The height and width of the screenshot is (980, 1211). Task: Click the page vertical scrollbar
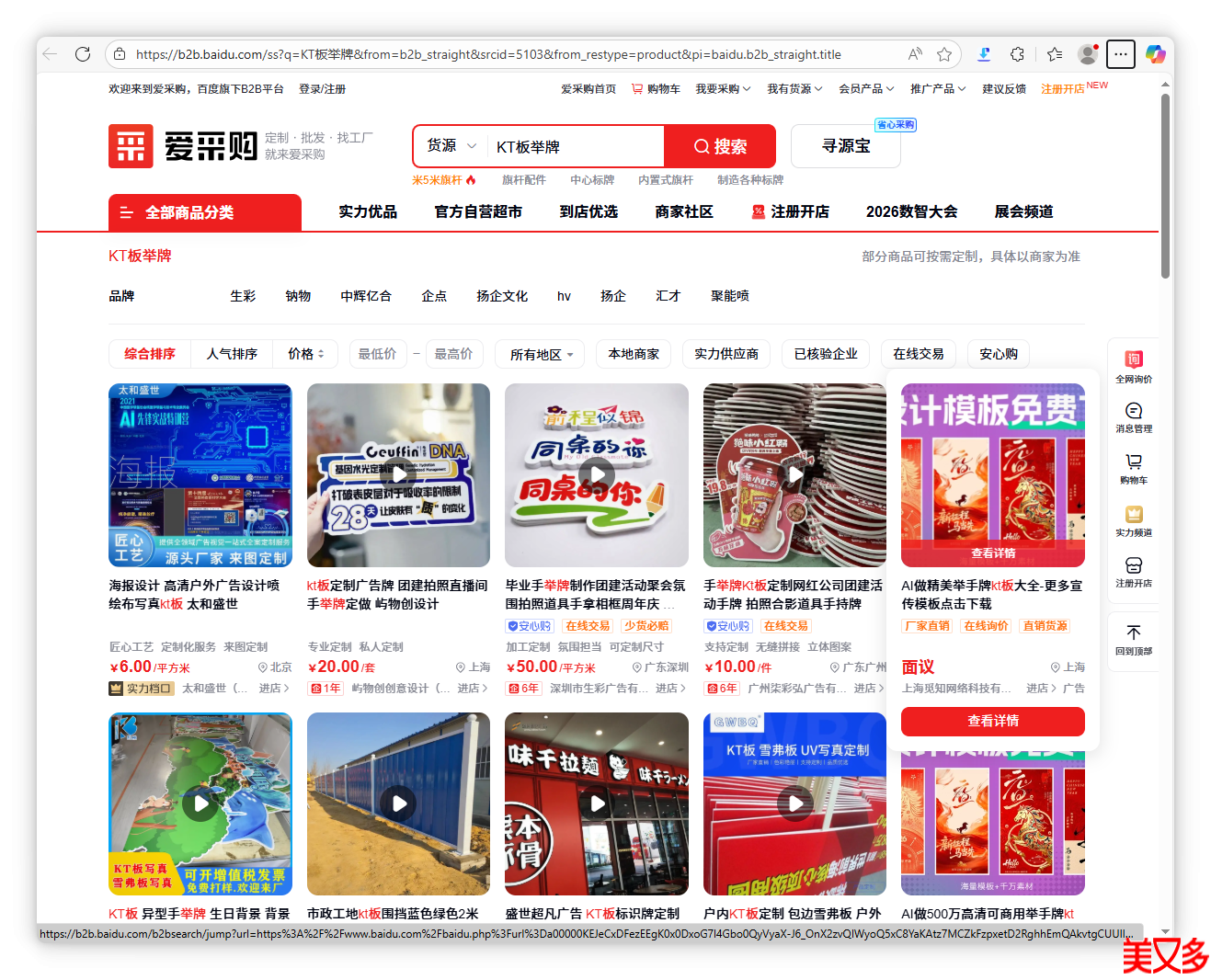coord(1165,184)
